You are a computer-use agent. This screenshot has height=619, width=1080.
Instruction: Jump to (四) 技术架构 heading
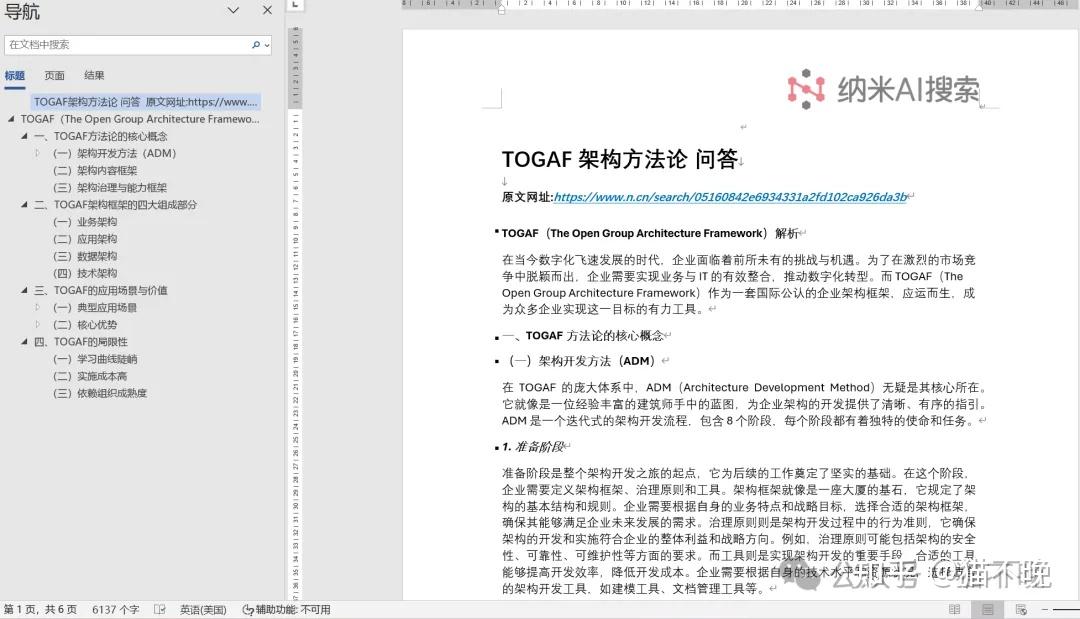coord(85,273)
